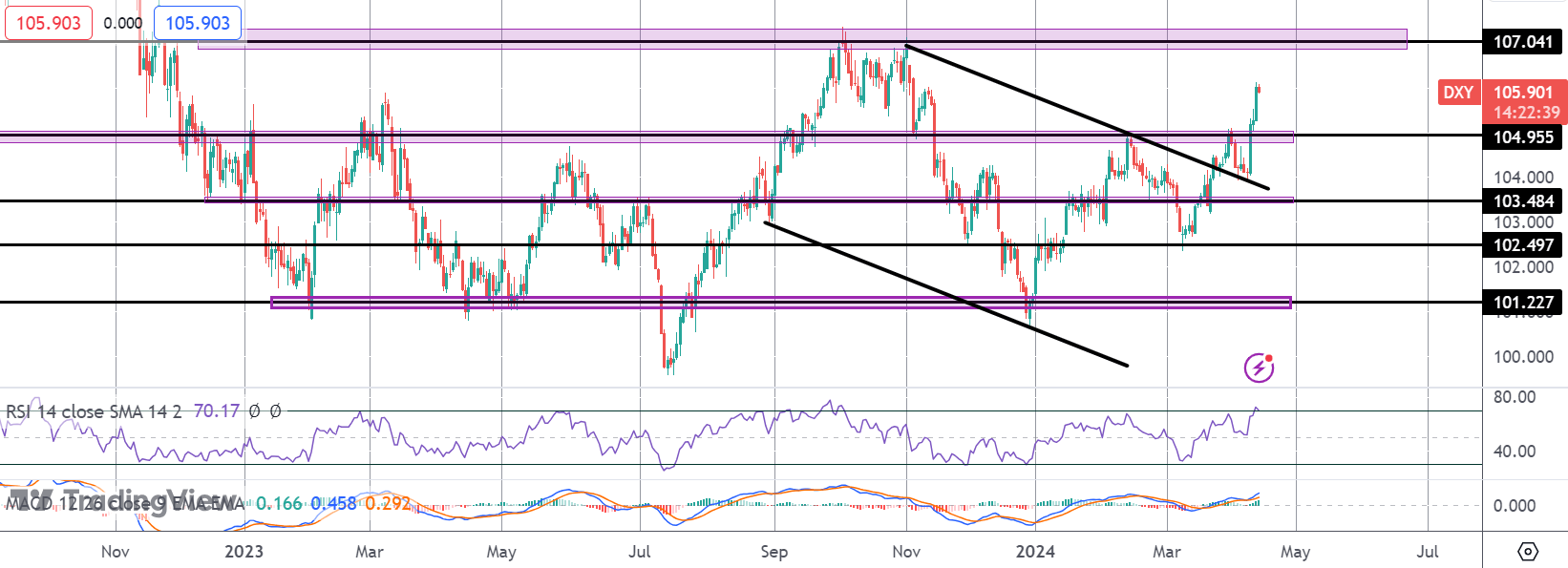Image resolution: width=1568 pixels, height=568 pixels.
Task: Click the 80.00 RSI axis tick
Action: 1515,397
